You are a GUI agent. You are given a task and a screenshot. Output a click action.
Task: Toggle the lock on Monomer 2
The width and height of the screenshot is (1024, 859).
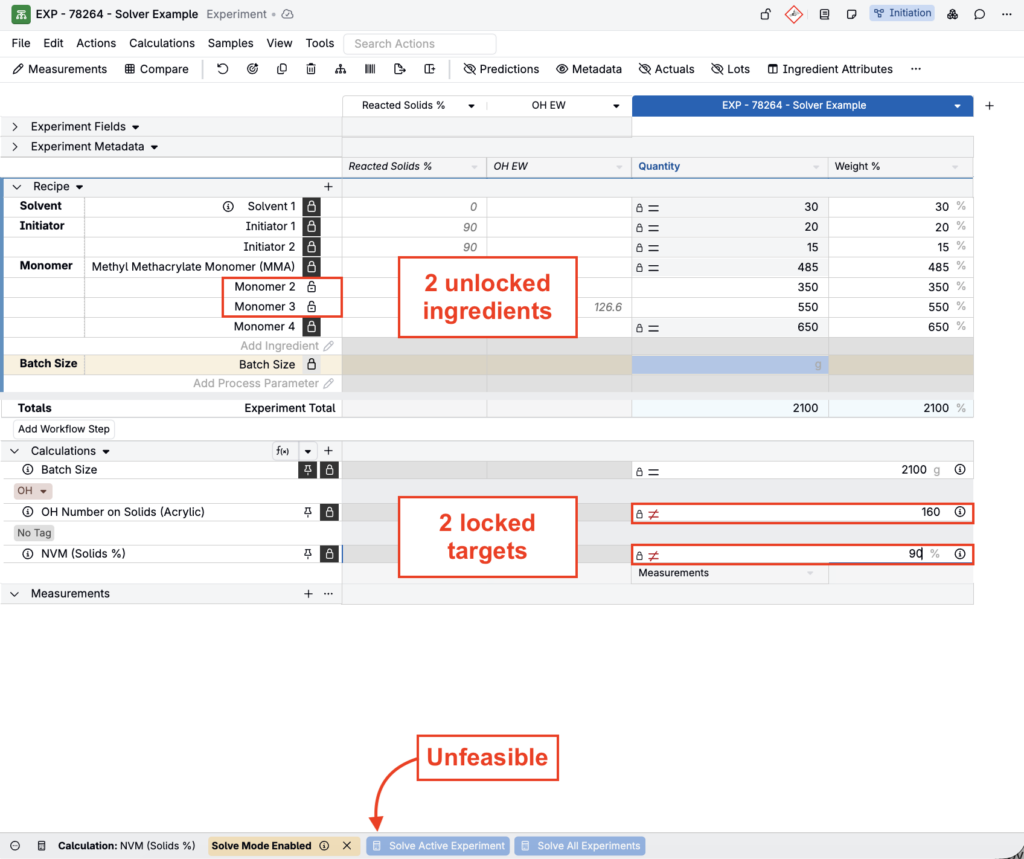coord(312,287)
